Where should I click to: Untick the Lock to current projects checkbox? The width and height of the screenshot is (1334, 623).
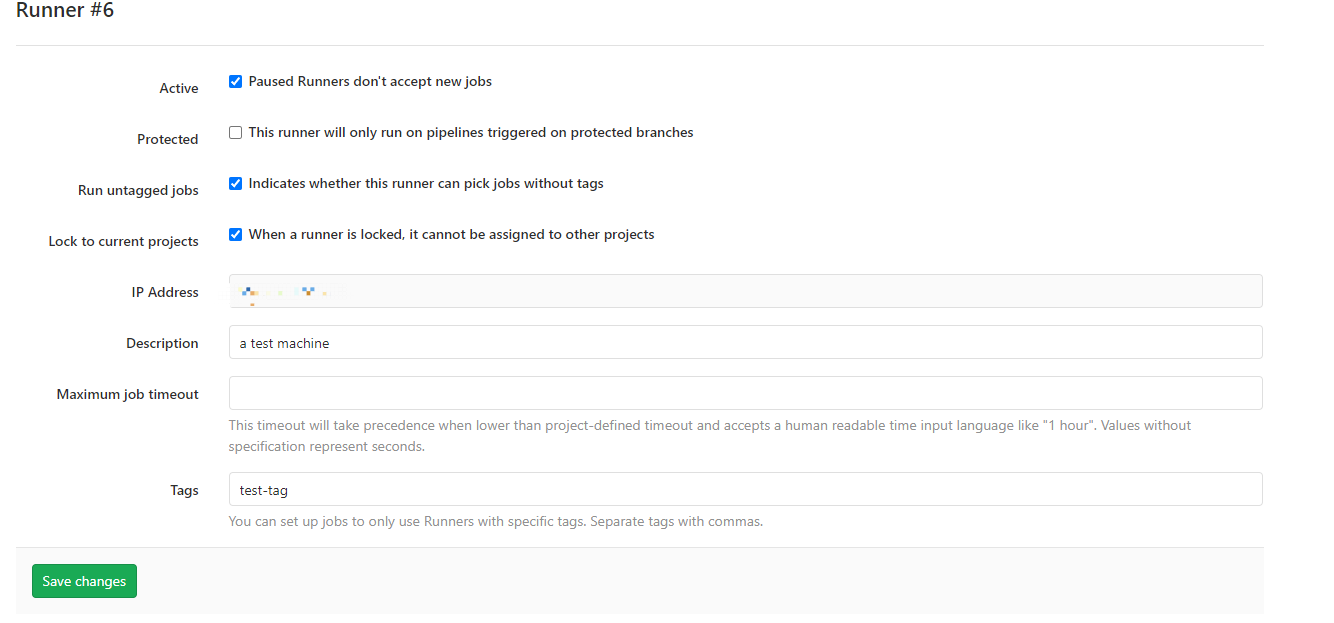[236, 235]
